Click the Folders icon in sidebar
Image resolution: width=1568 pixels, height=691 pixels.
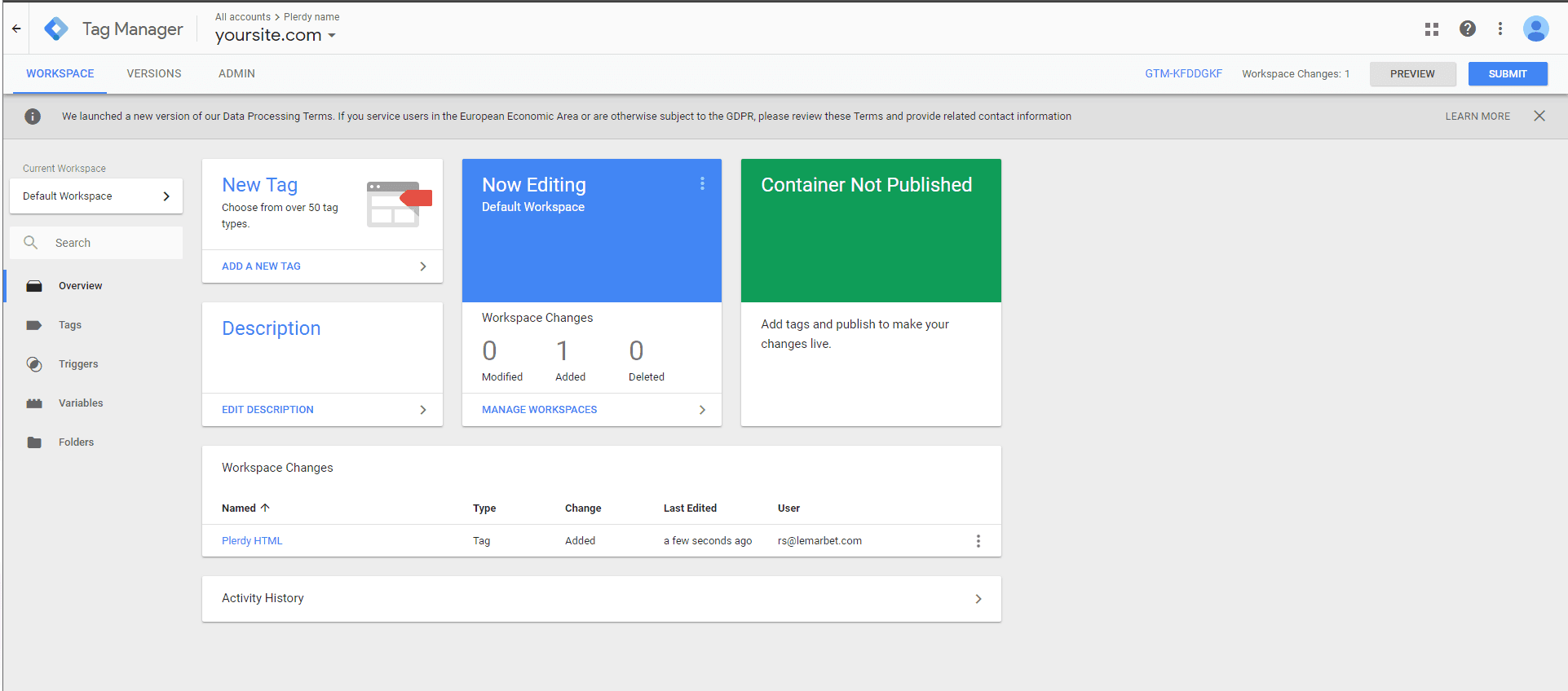pyautogui.click(x=34, y=442)
